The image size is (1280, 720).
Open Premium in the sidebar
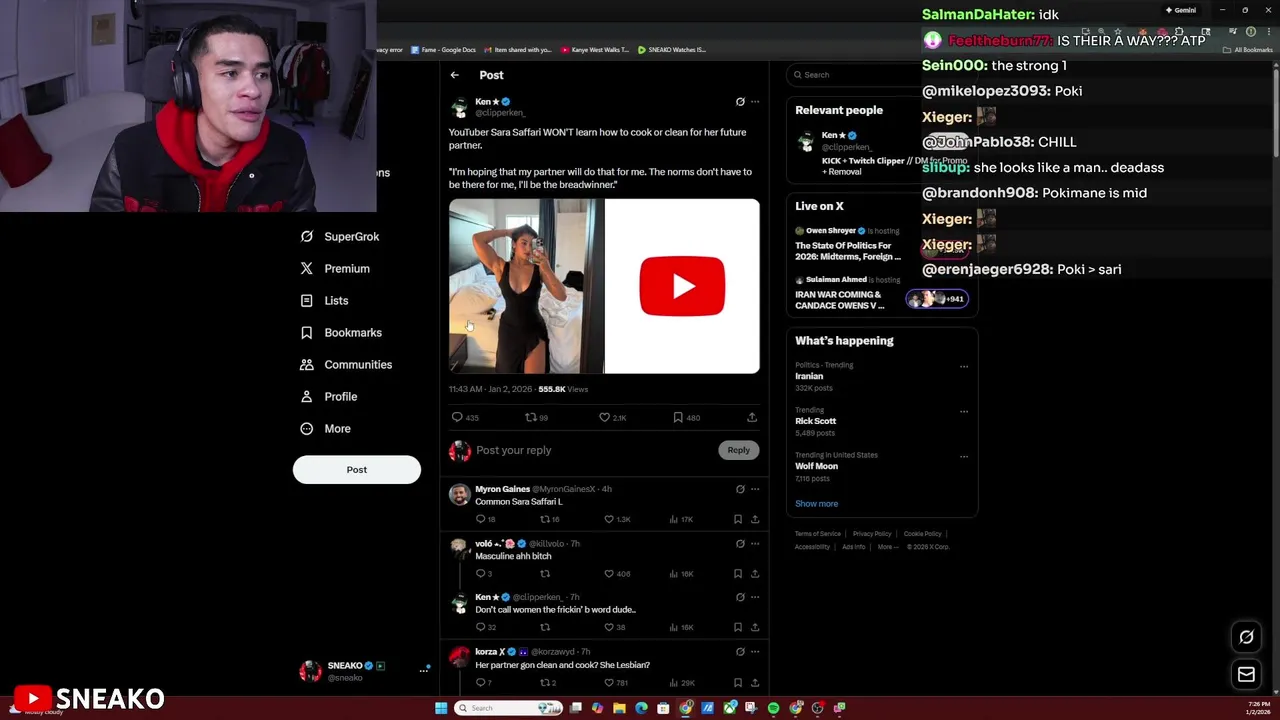pyautogui.click(x=335, y=269)
